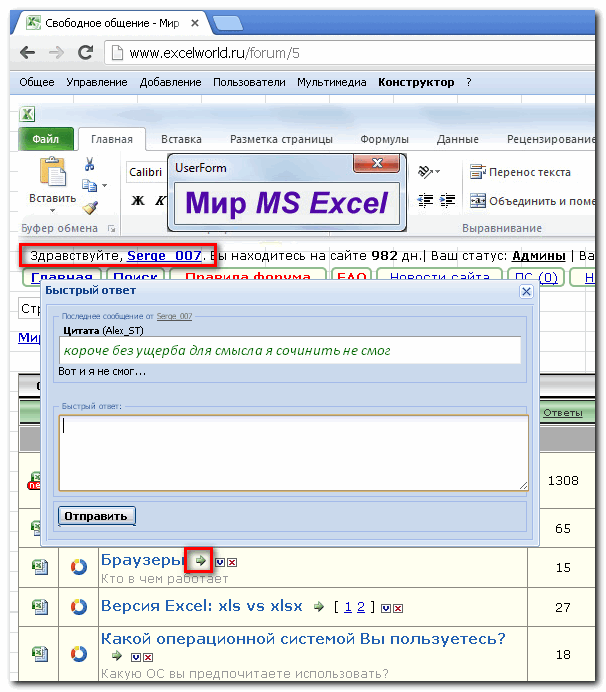Open the Браузеры topic
The height and width of the screenshot is (692, 606).
(142, 560)
